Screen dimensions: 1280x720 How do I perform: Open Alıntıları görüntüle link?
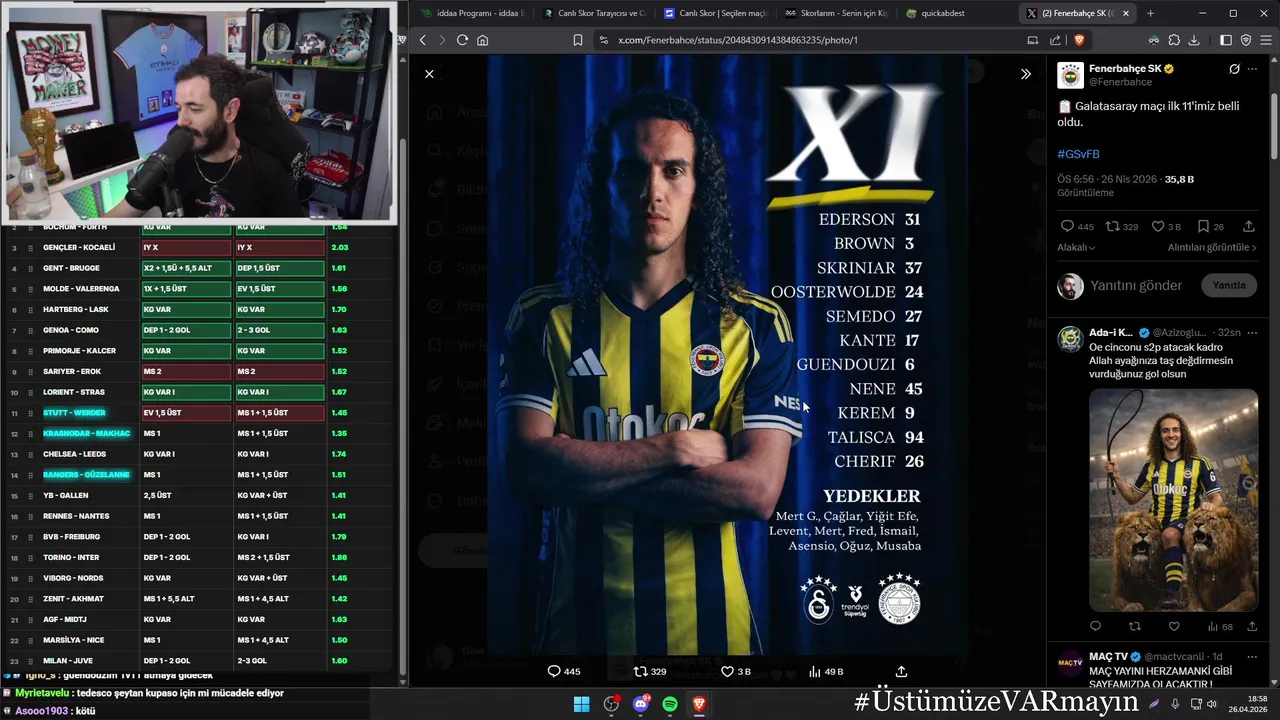tap(1212, 247)
